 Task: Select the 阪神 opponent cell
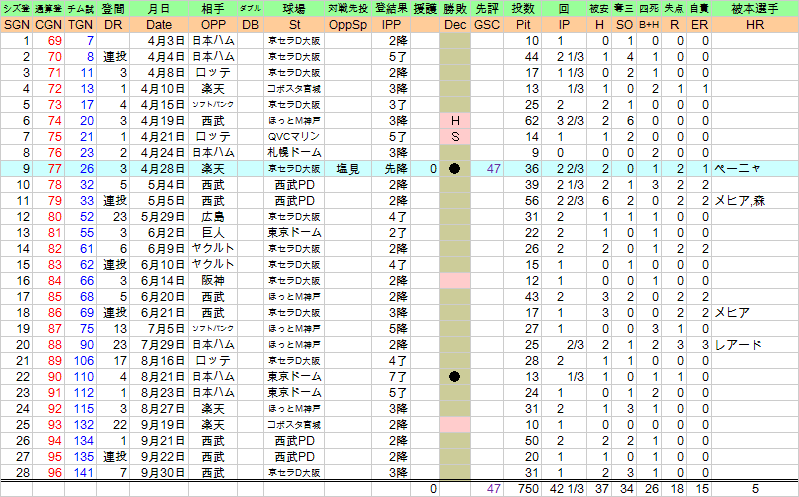tap(213, 281)
